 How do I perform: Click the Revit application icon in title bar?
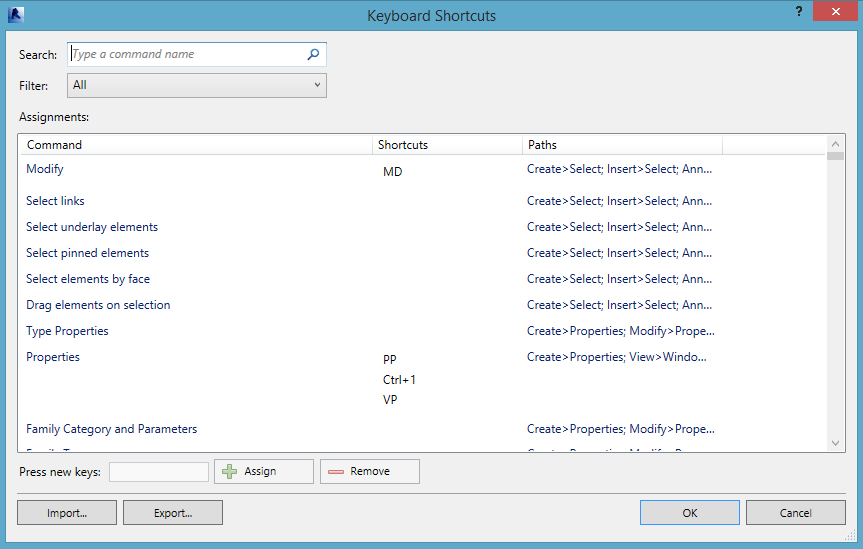15,14
